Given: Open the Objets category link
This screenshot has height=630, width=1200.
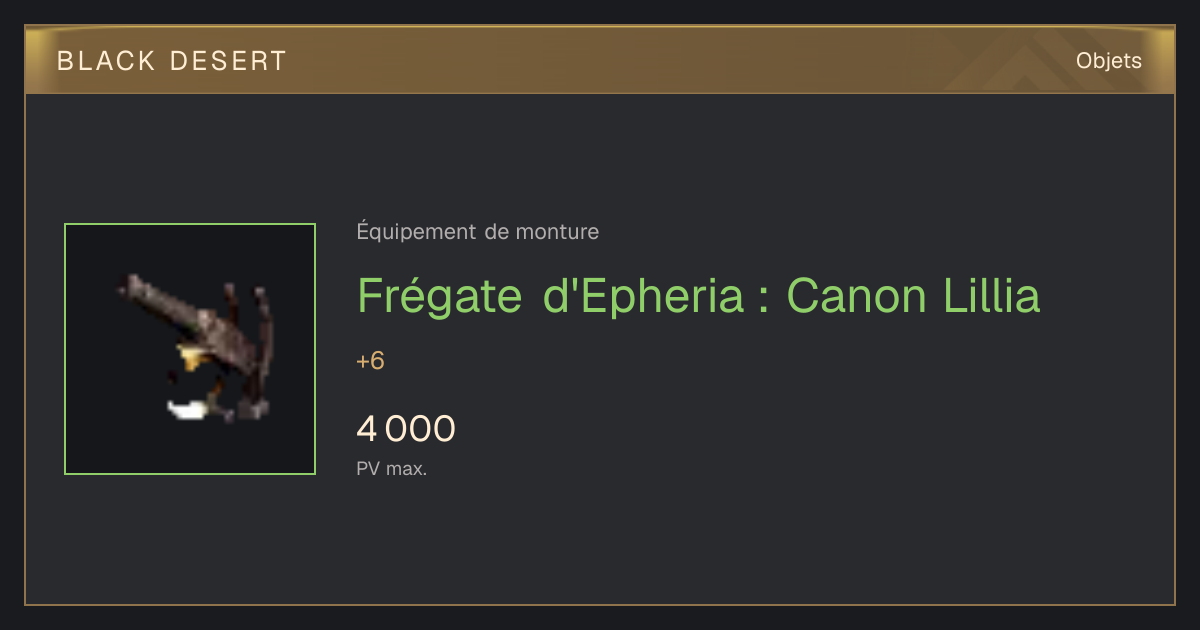Looking at the screenshot, I should tap(1108, 61).
